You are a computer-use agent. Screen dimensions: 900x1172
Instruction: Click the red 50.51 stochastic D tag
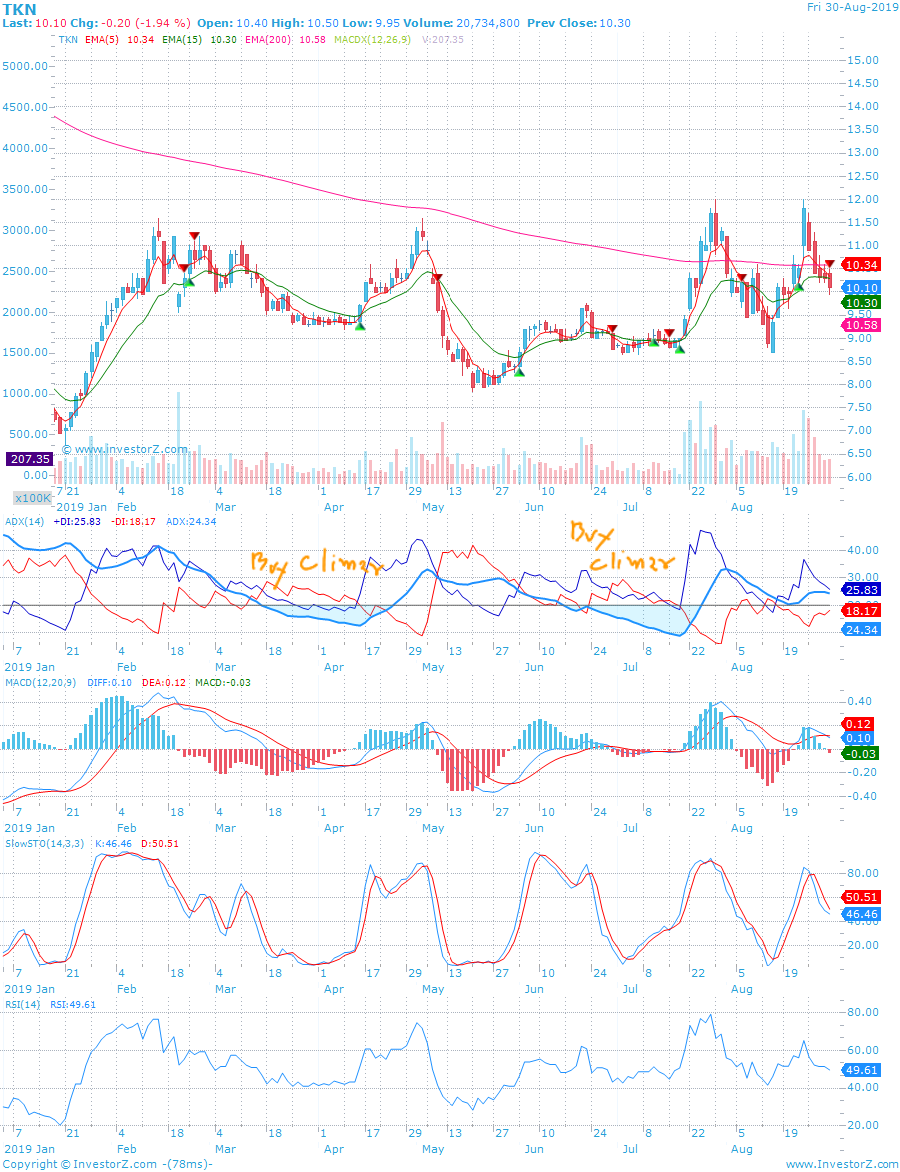[x=861, y=897]
